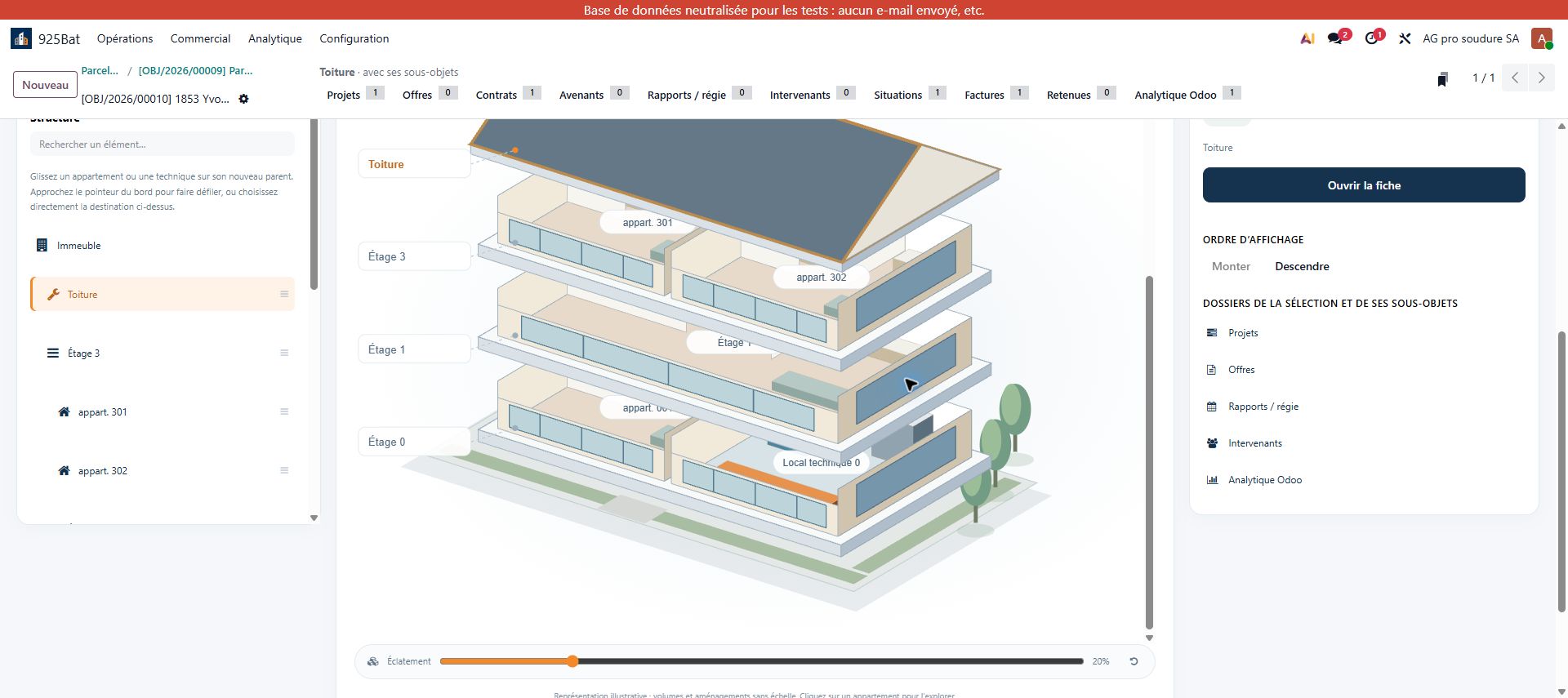Open the Contrats stat button
Viewport: 1568px width, 698px height.
point(508,94)
